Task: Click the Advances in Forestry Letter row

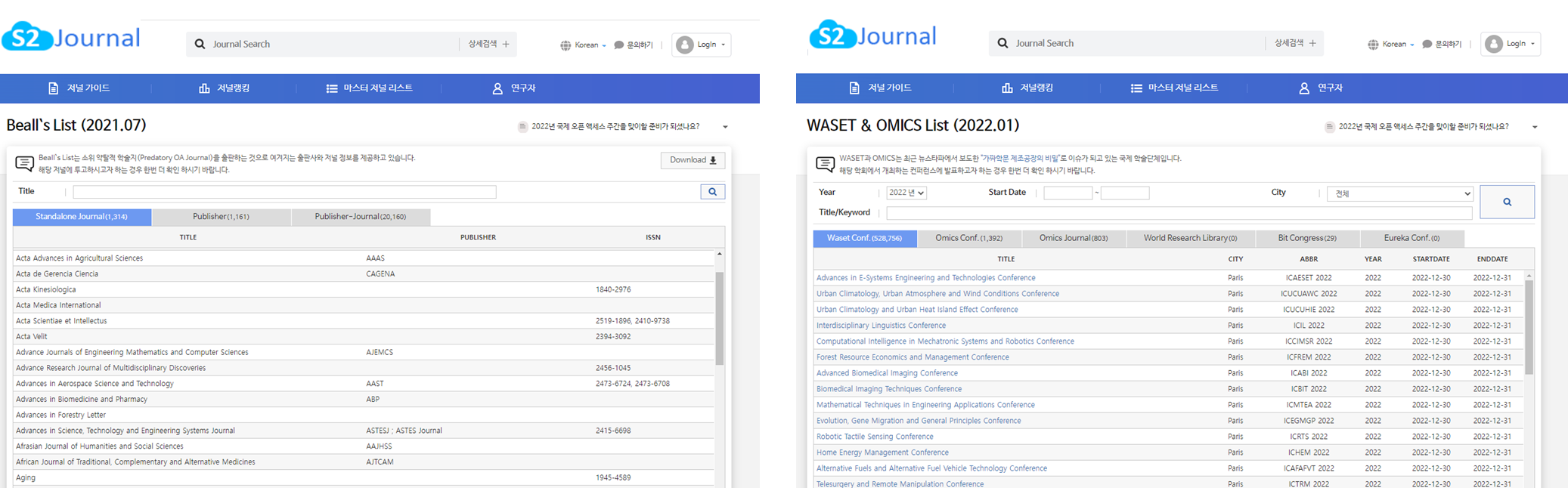Action: (x=364, y=415)
